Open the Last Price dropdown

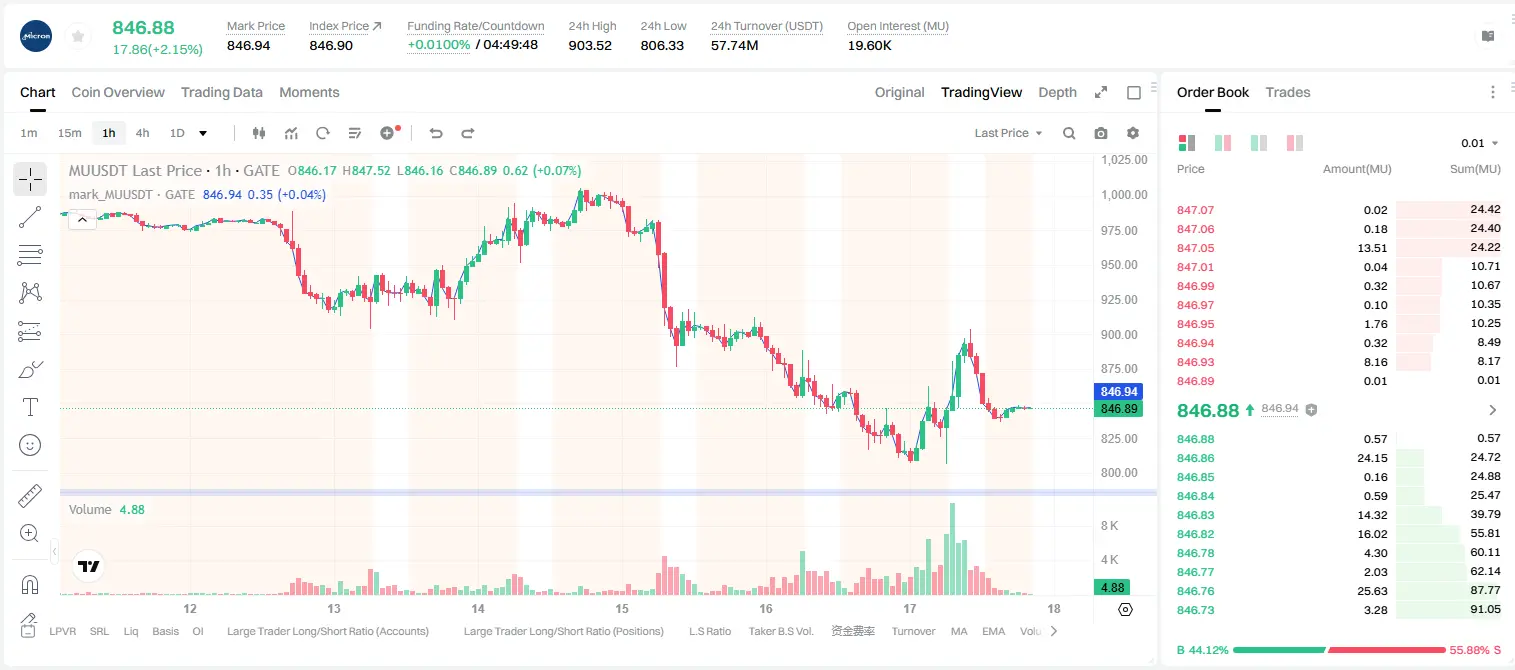(1008, 133)
